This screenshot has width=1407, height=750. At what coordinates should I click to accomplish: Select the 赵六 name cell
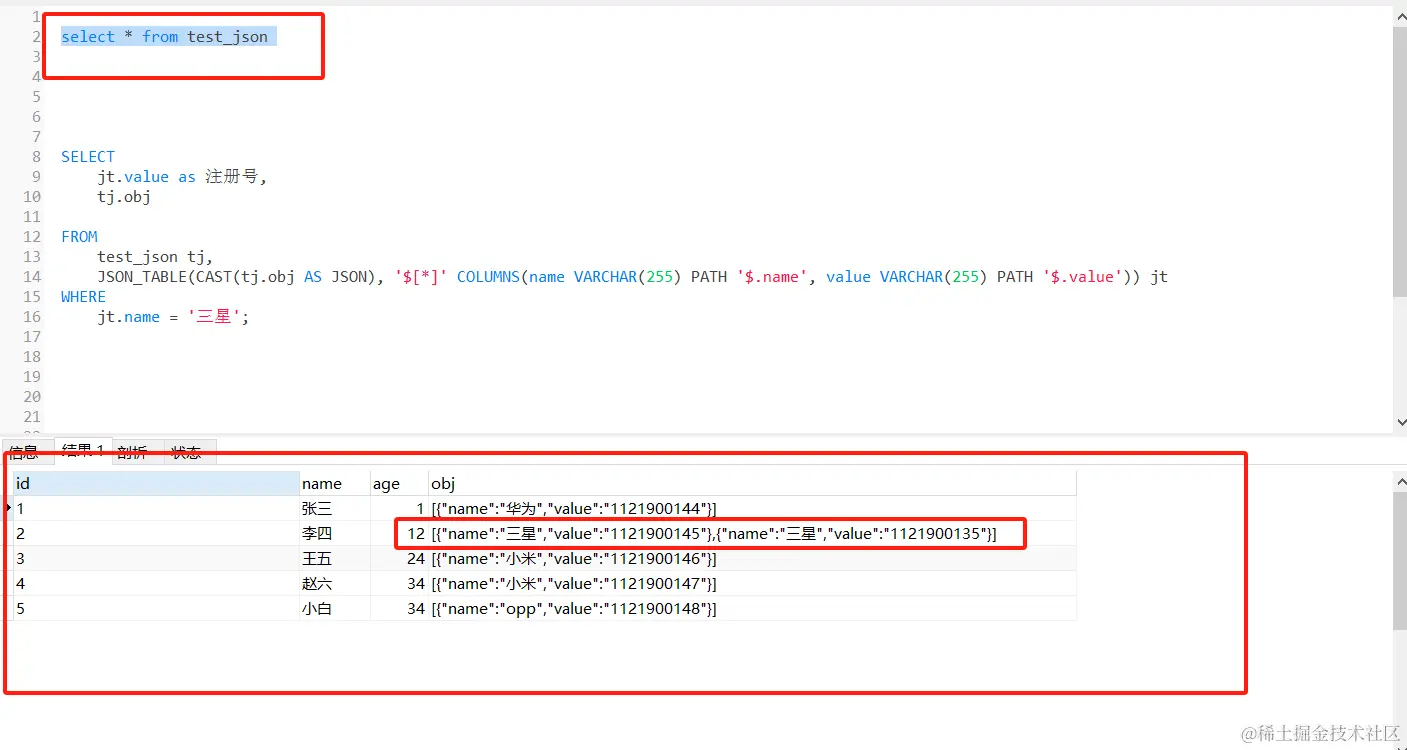[x=335, y=583]
